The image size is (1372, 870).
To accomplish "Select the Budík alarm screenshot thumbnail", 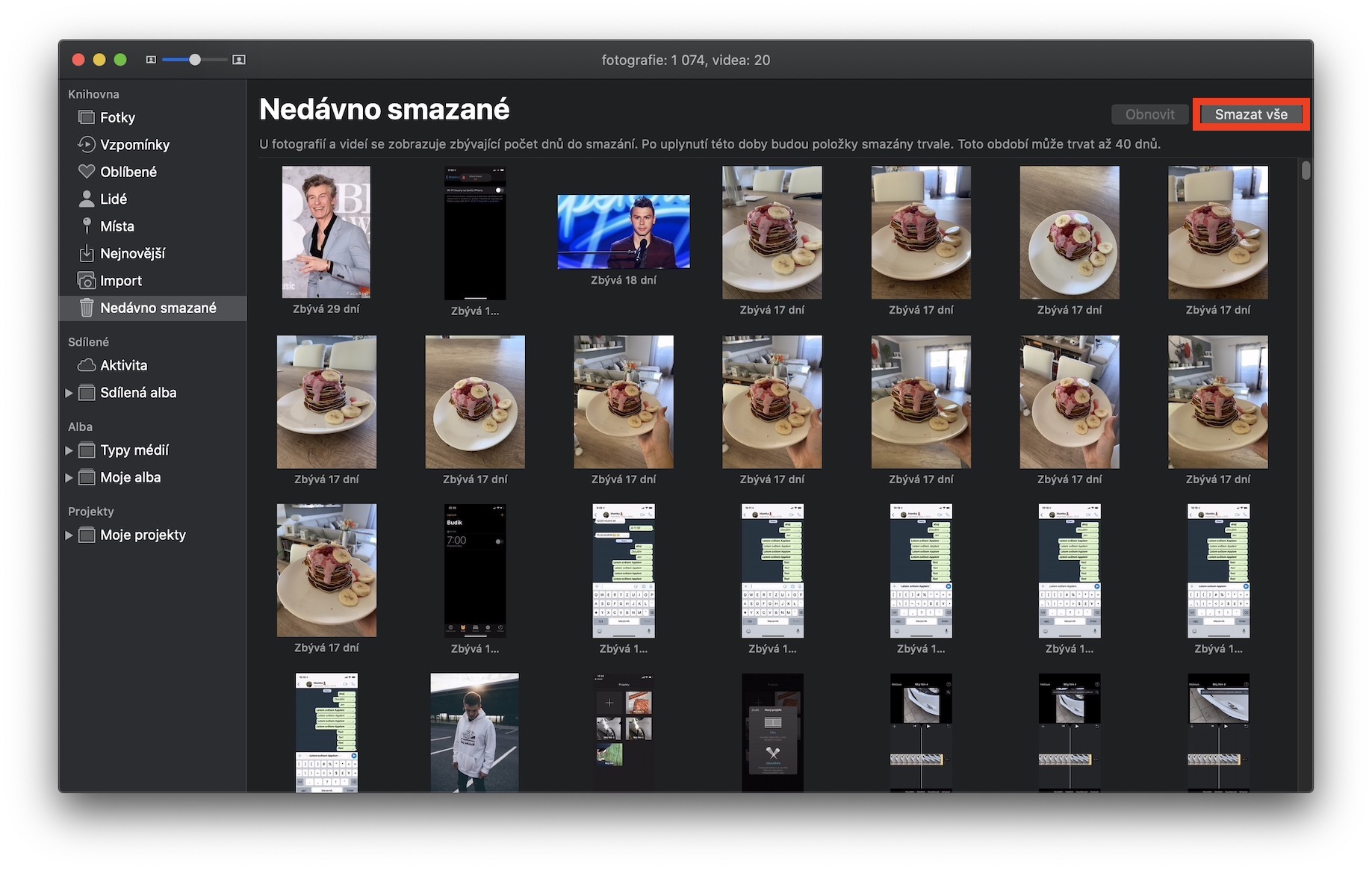I will (475, 570).
